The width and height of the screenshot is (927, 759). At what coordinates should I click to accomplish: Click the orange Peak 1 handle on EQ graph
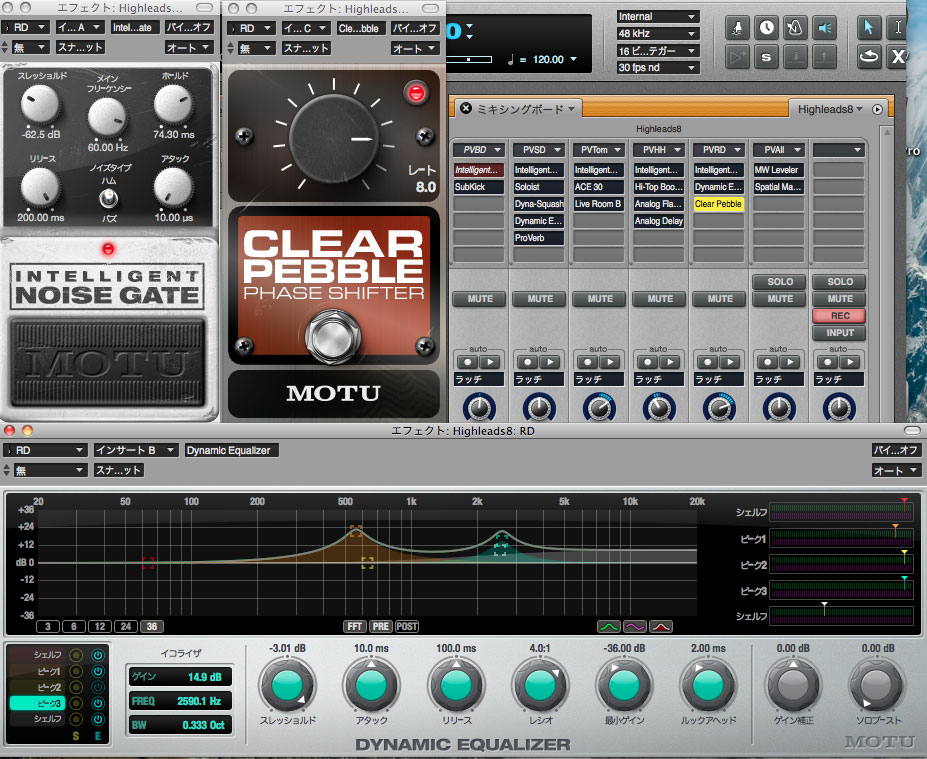pyautogui.click(x=356, y=531)
